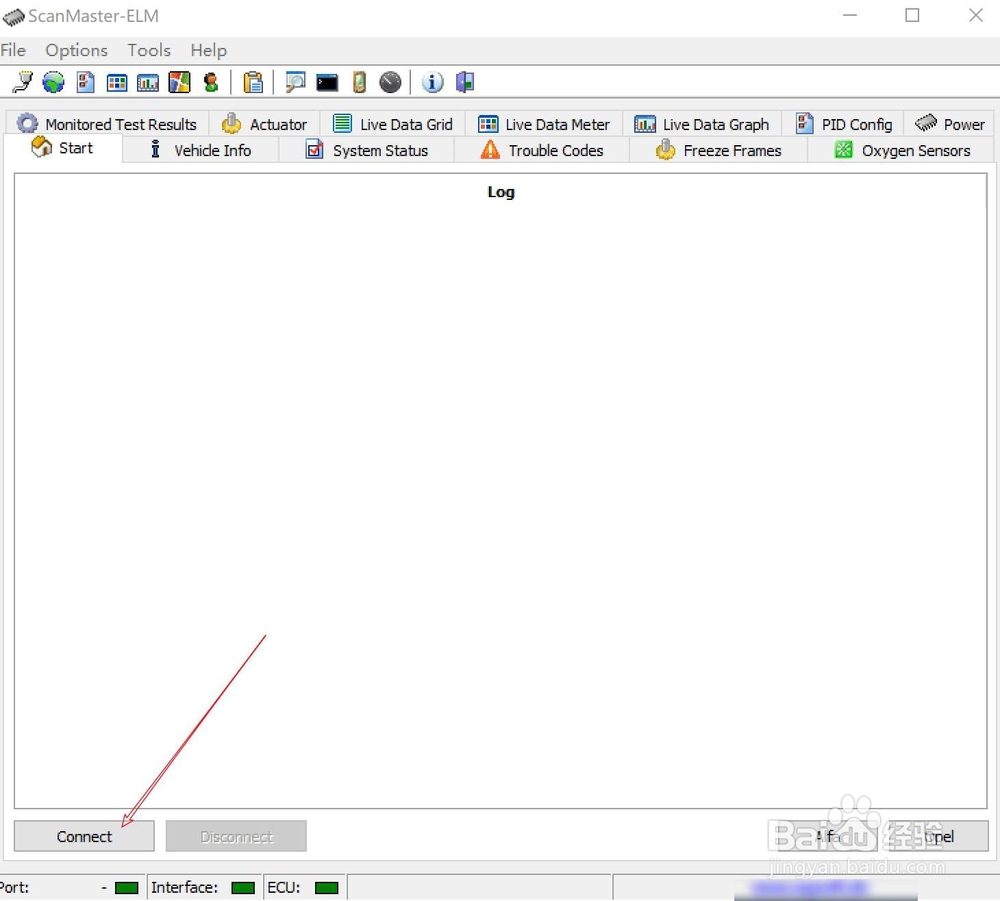
Task: Open the Options menu
Action: (x=77, y=50)
